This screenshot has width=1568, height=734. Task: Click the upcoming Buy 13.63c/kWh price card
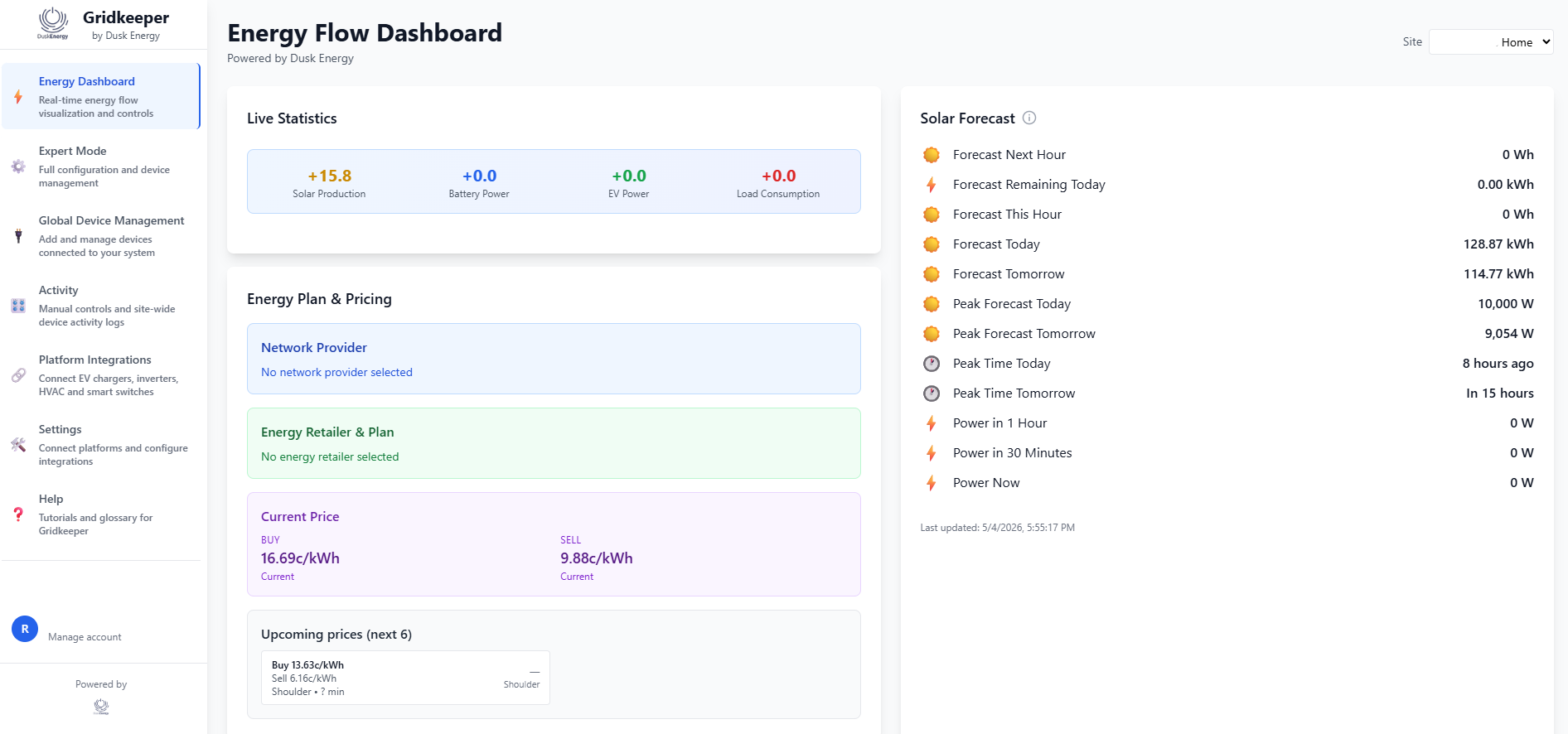pos(405,678)
